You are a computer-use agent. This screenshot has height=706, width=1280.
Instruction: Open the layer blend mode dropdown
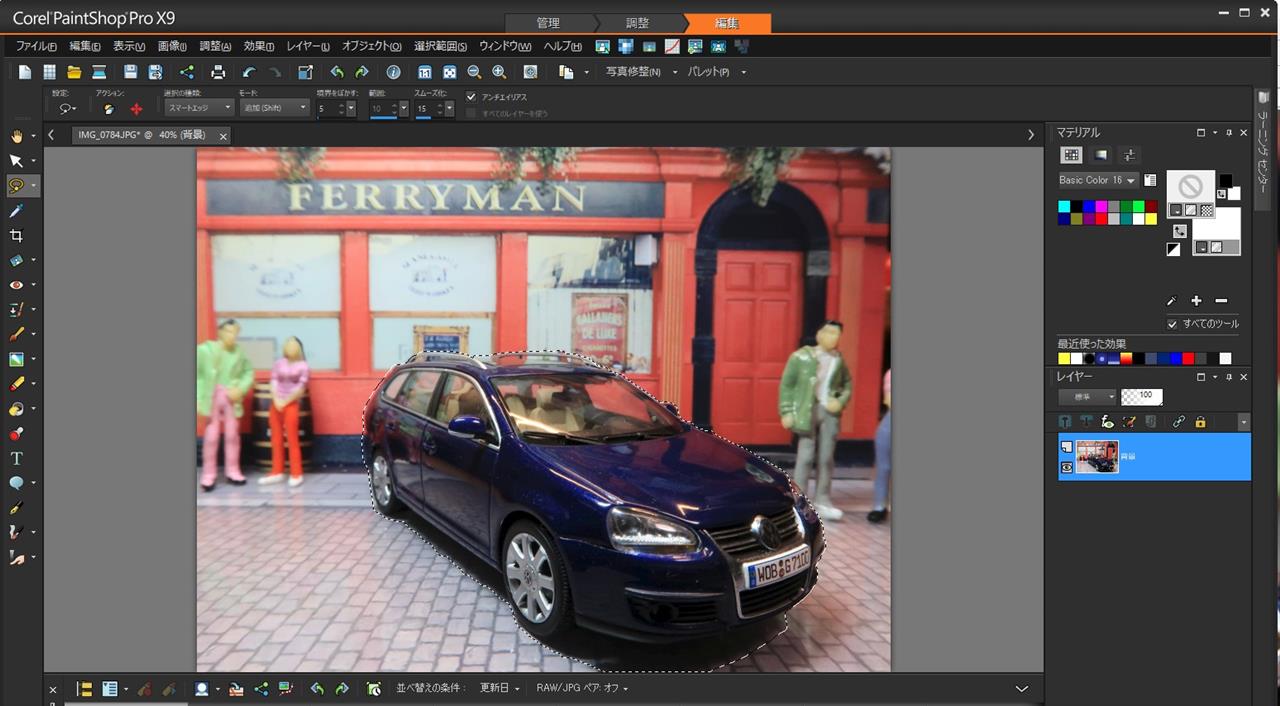click(1086, 397)
